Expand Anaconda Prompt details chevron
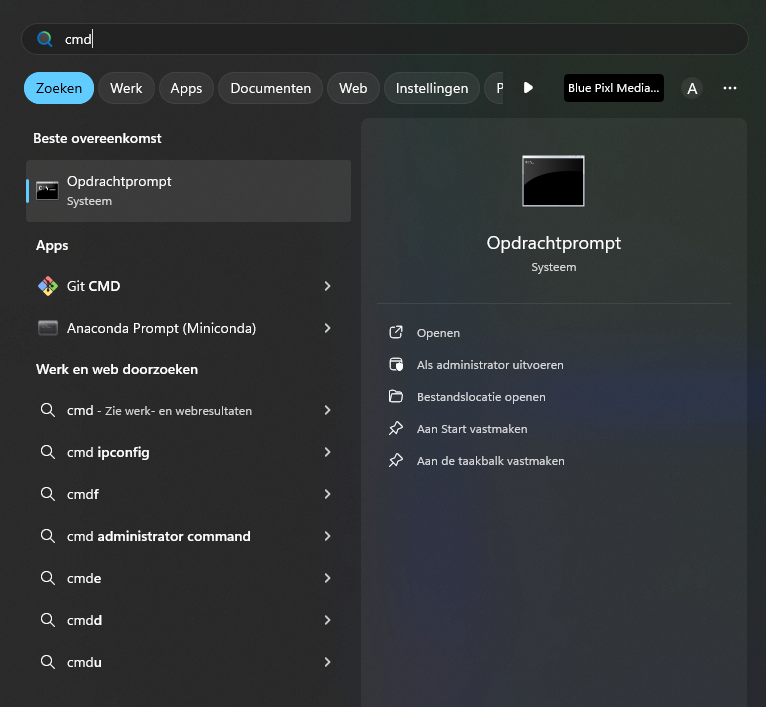 click(x=327, y=328)
